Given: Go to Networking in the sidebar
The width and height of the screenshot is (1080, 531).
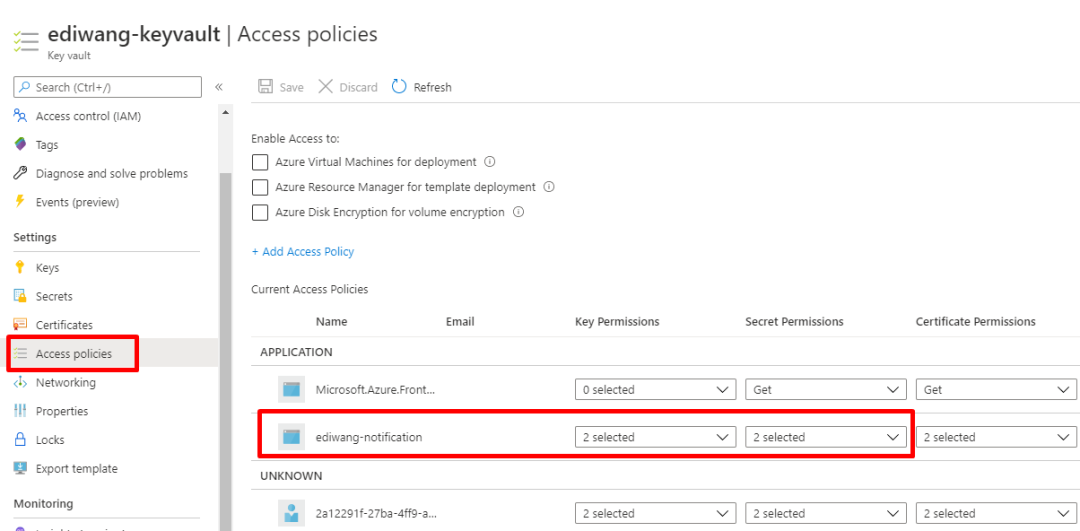Looking at the screenshot, I should (x=66, y=383).
